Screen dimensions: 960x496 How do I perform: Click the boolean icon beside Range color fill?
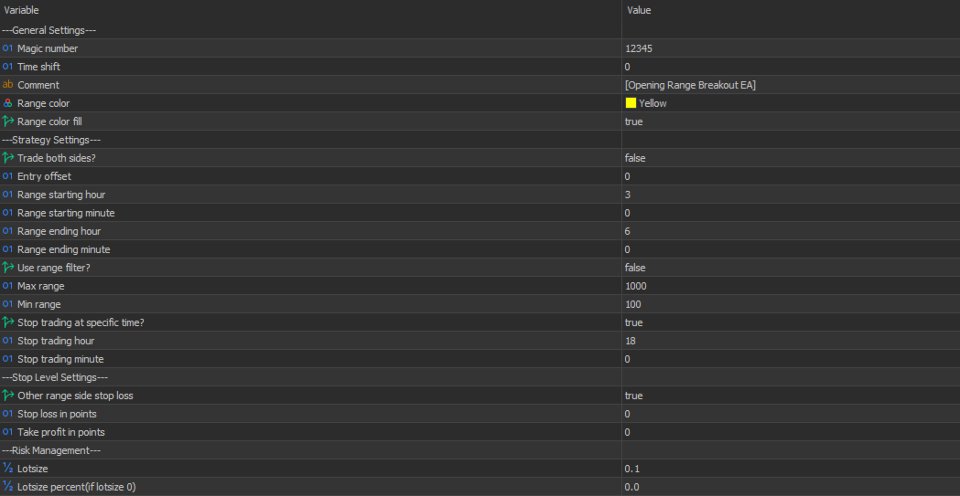(x=8, y=121)
